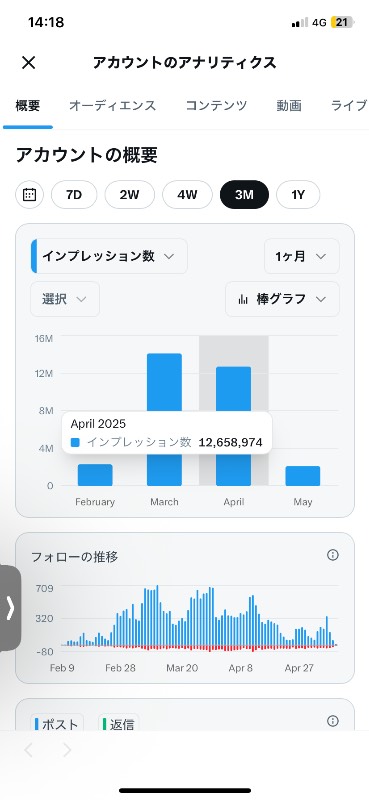Tap the browser forward arrow
The width and height of the screenshot is (369, 800).
click(x=67, y=749)
